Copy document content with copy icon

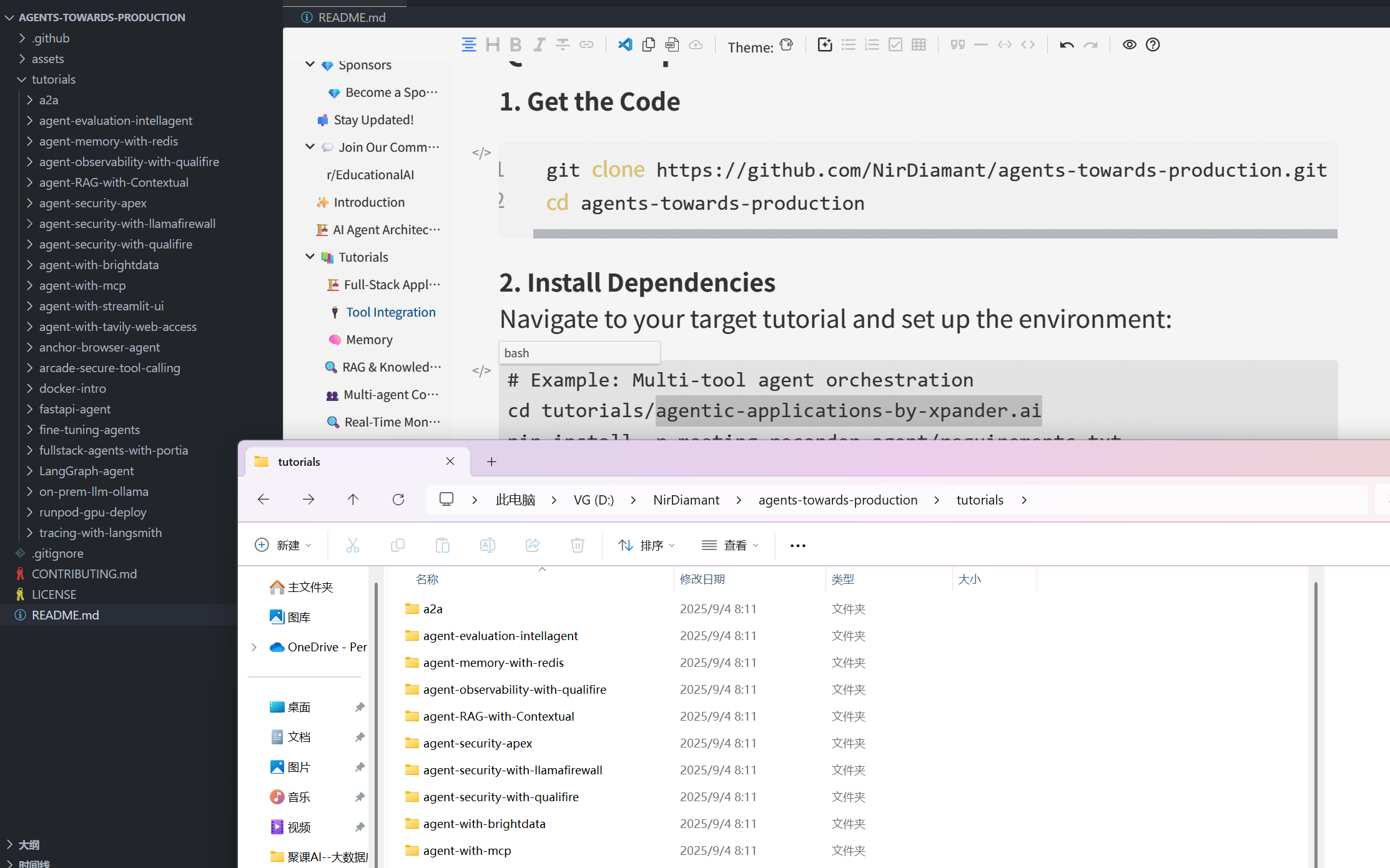[x=649, y=45]
